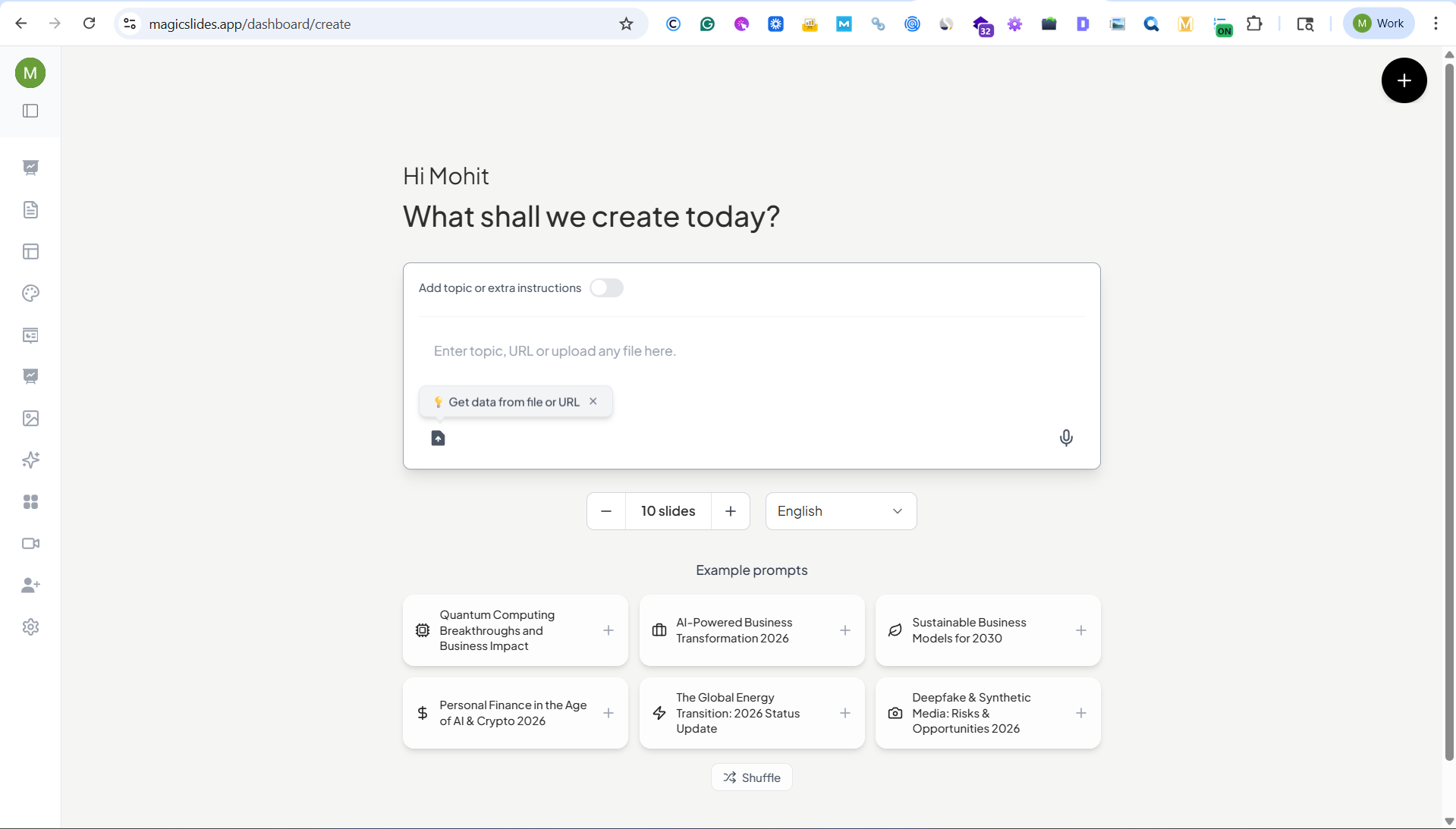1456x829 pixels.
Task: Click the black plus create button
Action: [x=1404, y=80]
